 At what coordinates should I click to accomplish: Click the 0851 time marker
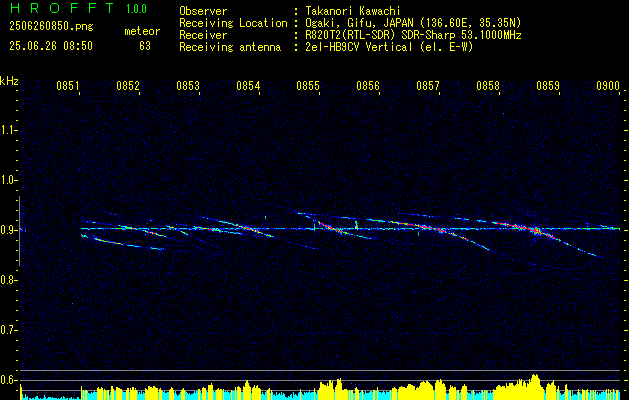pyautogui.click(x=68, y=85)
